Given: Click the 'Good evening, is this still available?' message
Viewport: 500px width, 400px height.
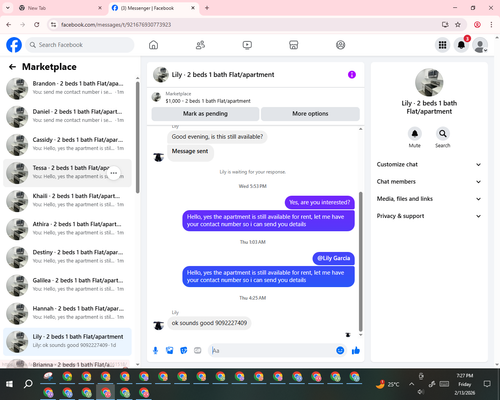Looking at the screenshot, I should point(217,137).
